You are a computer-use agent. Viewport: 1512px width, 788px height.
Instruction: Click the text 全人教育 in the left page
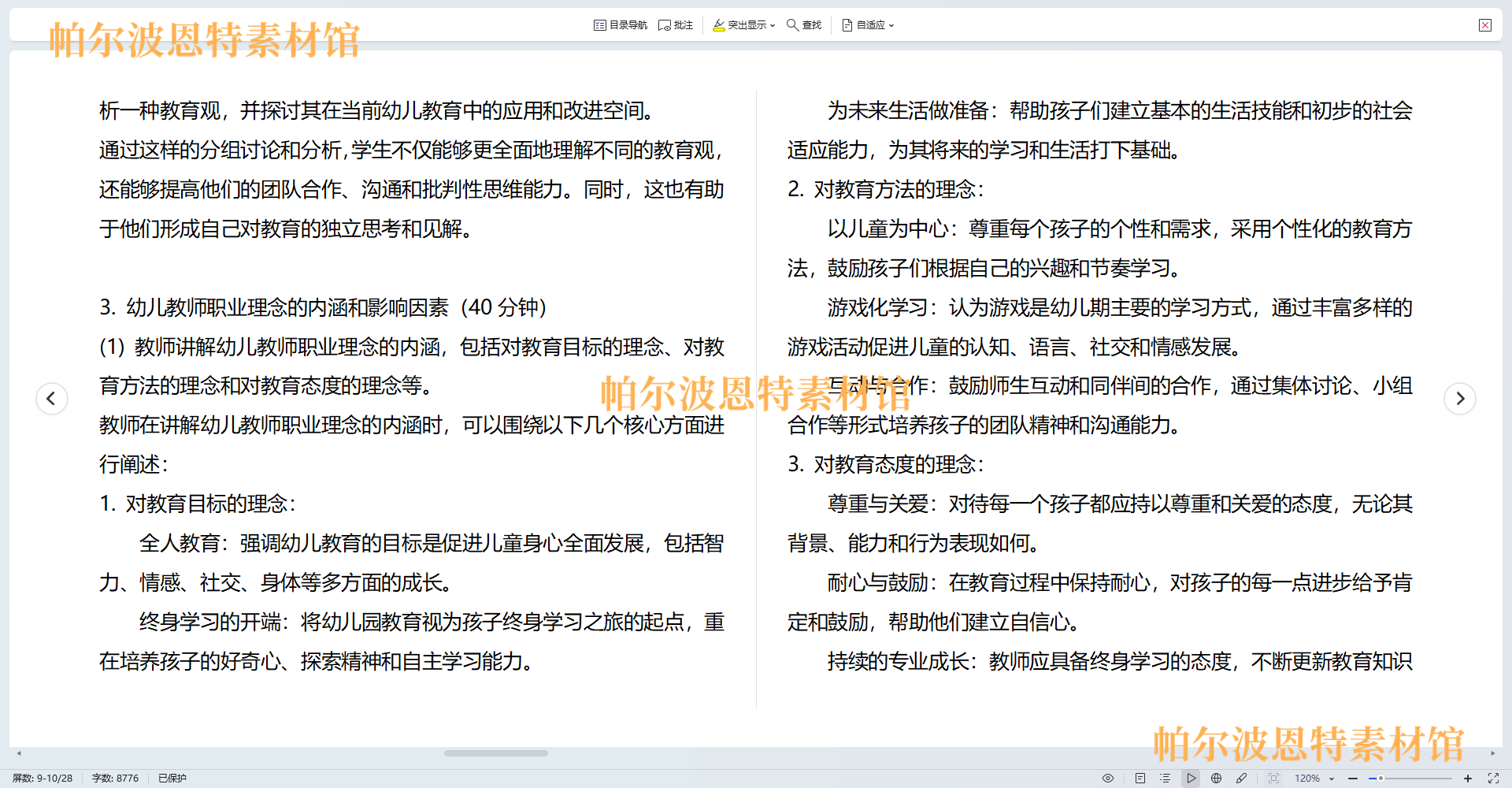click(x=180, y=543)
